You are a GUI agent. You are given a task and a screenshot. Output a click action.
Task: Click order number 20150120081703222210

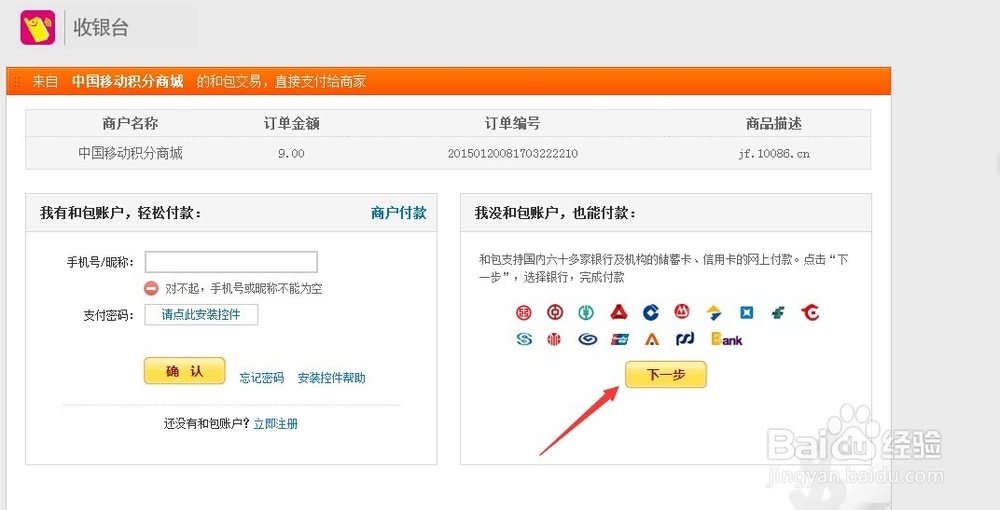tap(513, 154)
